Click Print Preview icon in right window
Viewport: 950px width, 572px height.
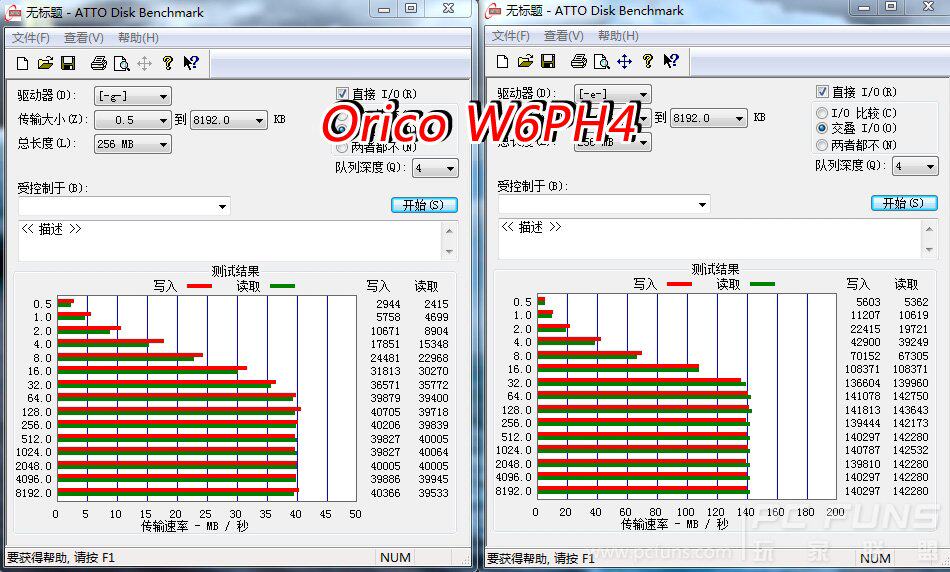coord(602,61)
